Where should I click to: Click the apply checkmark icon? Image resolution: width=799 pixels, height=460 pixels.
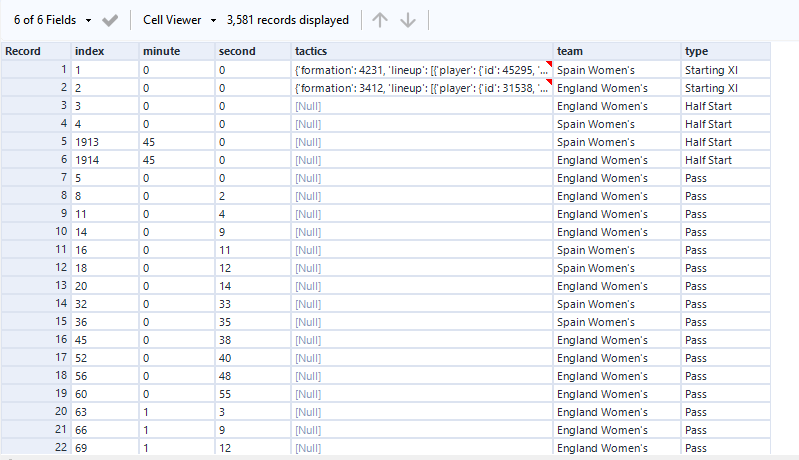(x=111, y=20)
